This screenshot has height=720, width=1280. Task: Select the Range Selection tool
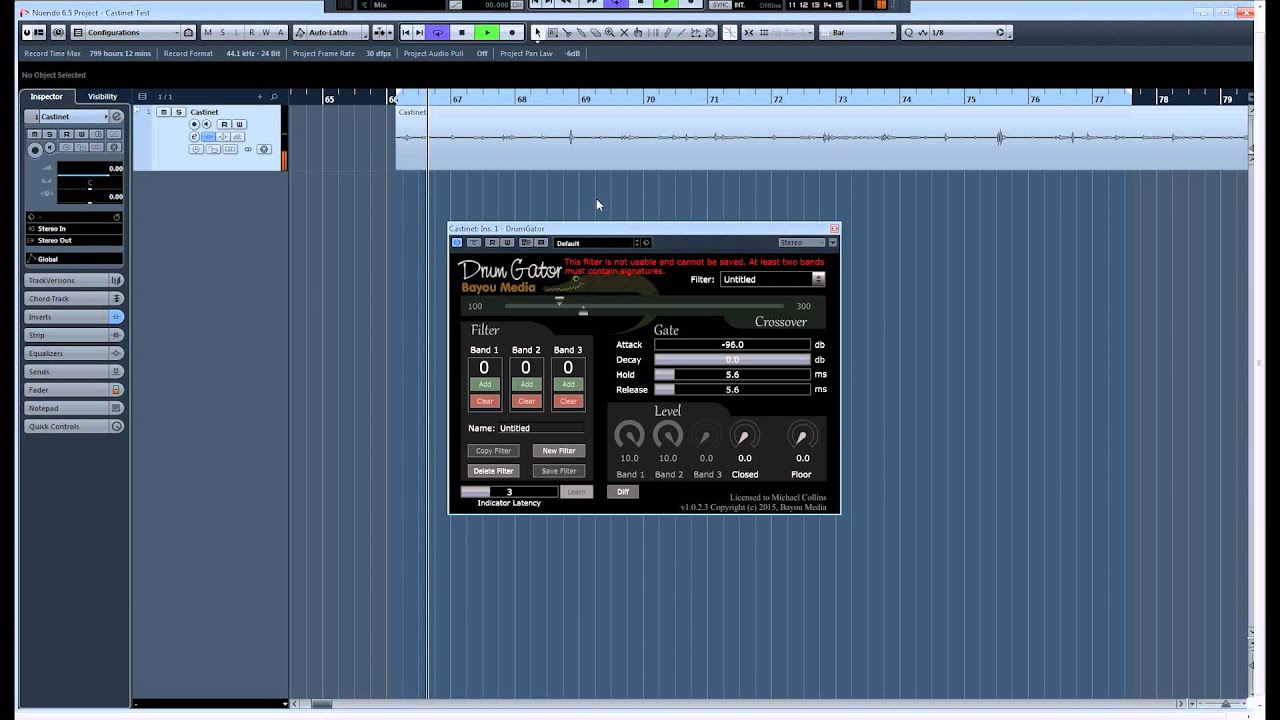552,32
